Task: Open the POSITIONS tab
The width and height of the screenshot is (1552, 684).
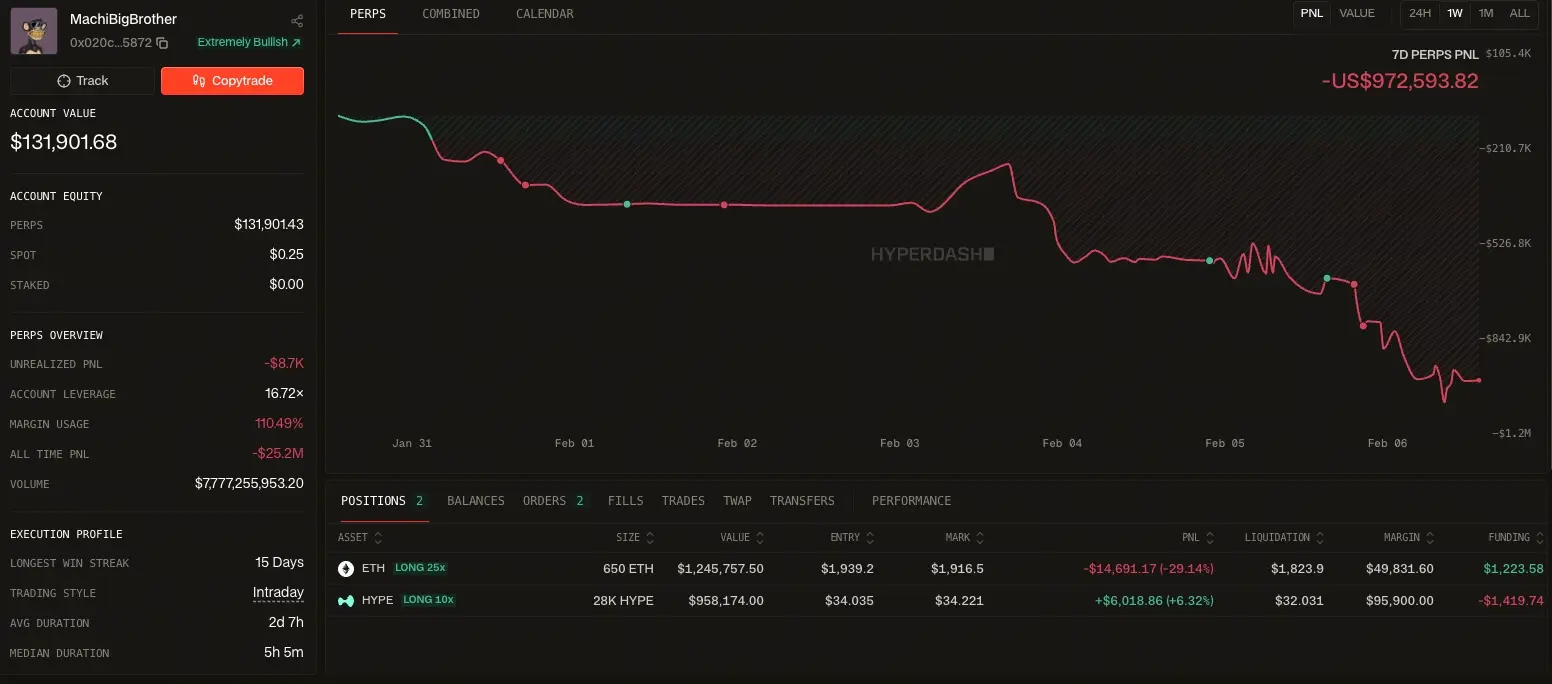Action: tap(383, 501)
